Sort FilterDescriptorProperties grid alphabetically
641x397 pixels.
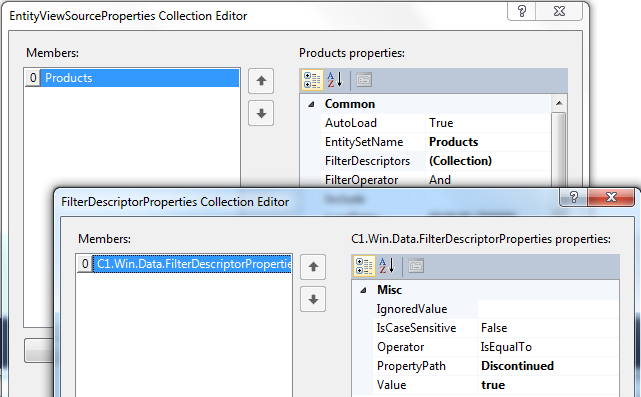pyautogui.click(x=387, y=266)
